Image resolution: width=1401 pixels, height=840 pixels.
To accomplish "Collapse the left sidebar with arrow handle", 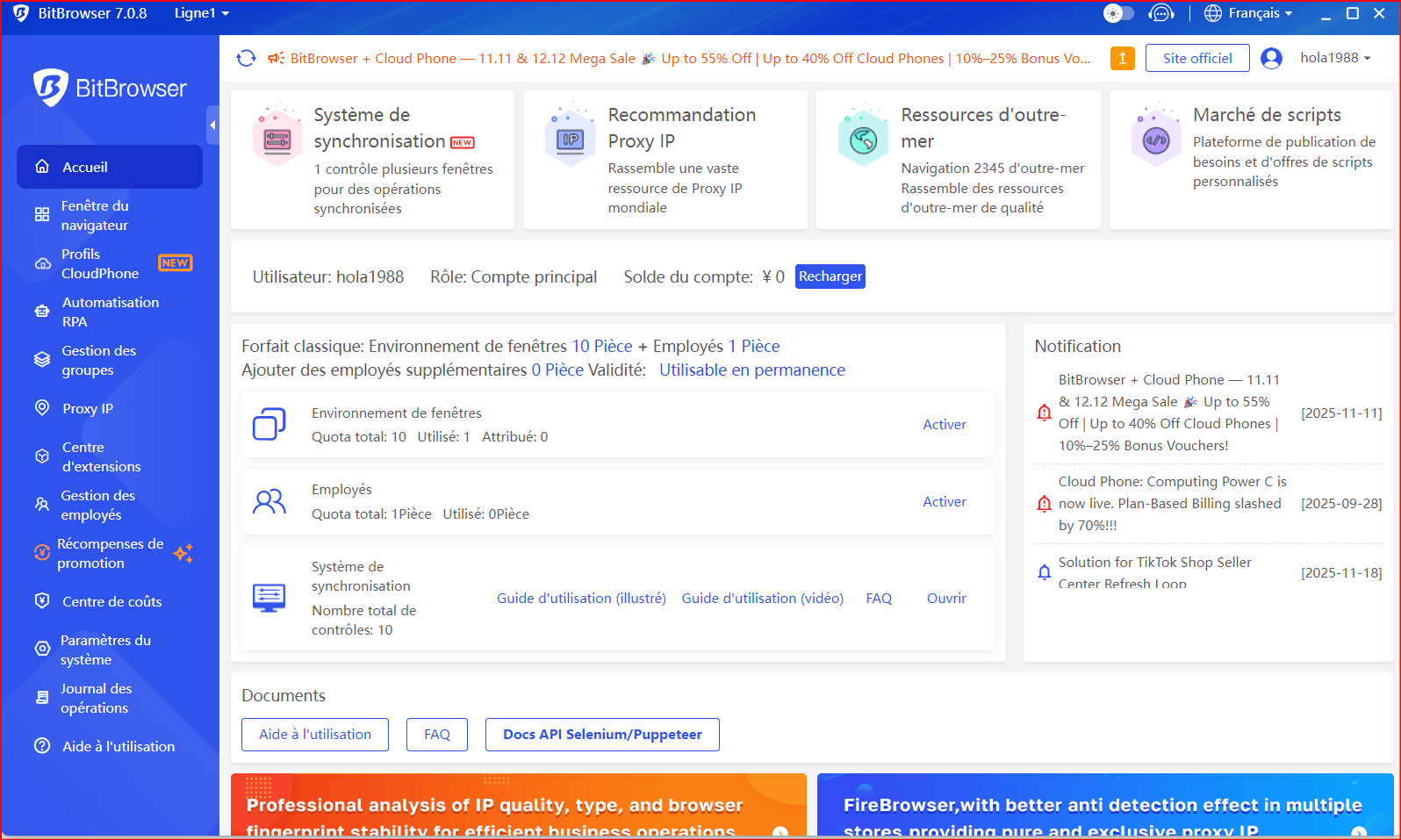I will coord(212,126).
